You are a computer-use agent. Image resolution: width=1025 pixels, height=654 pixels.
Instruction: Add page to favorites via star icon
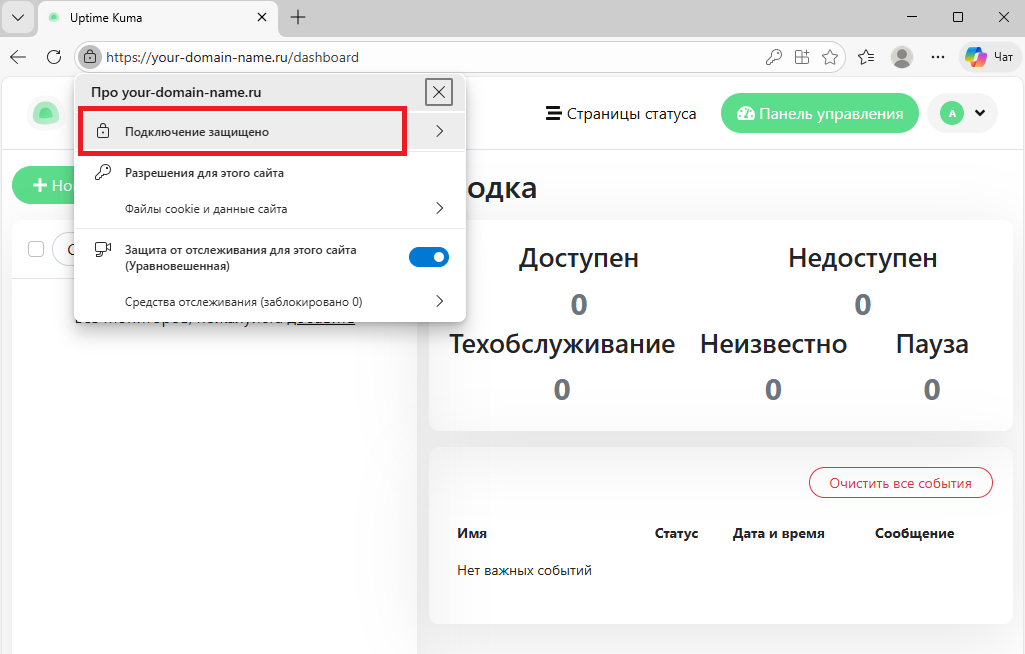[831, 57]
